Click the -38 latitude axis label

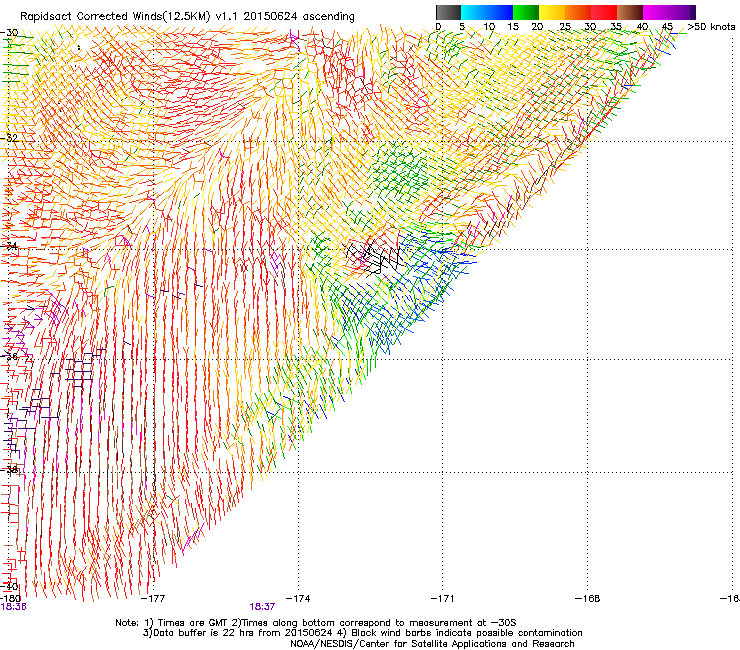tap(9, 470)
